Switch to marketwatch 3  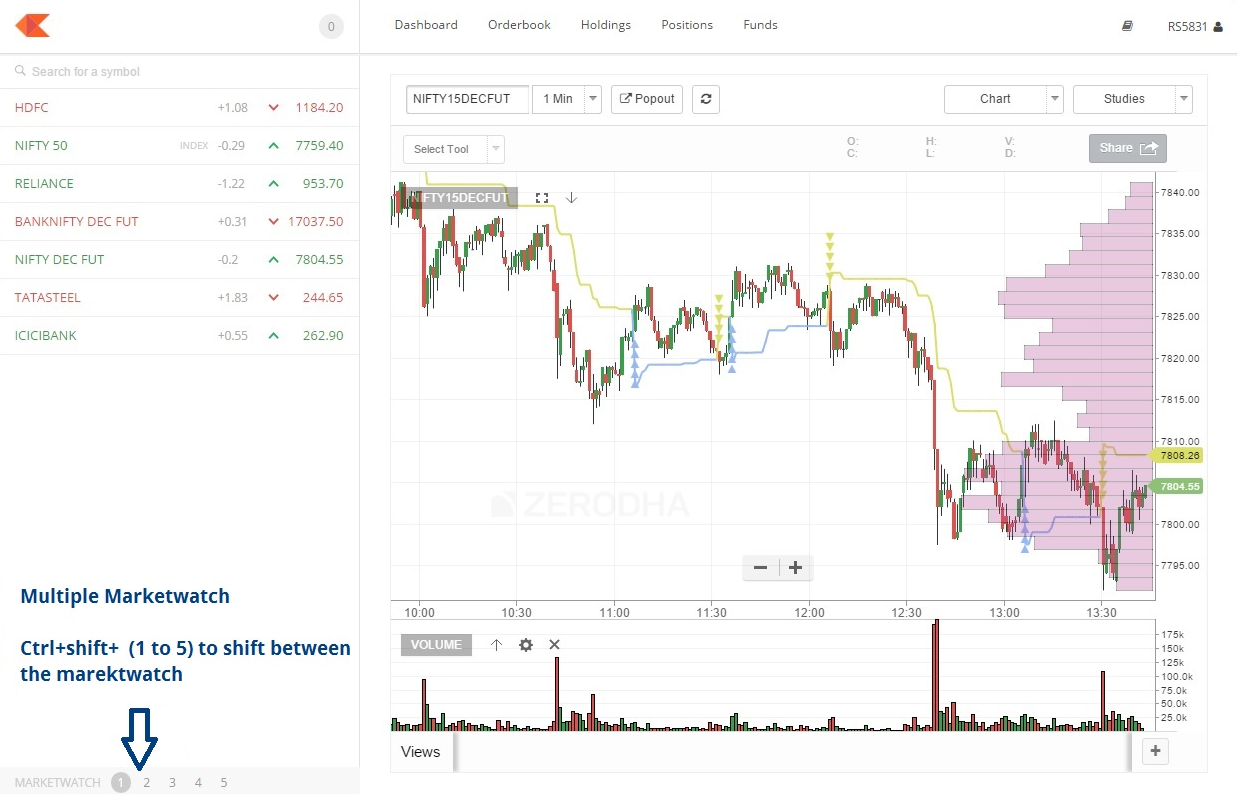tap(172, 783)
